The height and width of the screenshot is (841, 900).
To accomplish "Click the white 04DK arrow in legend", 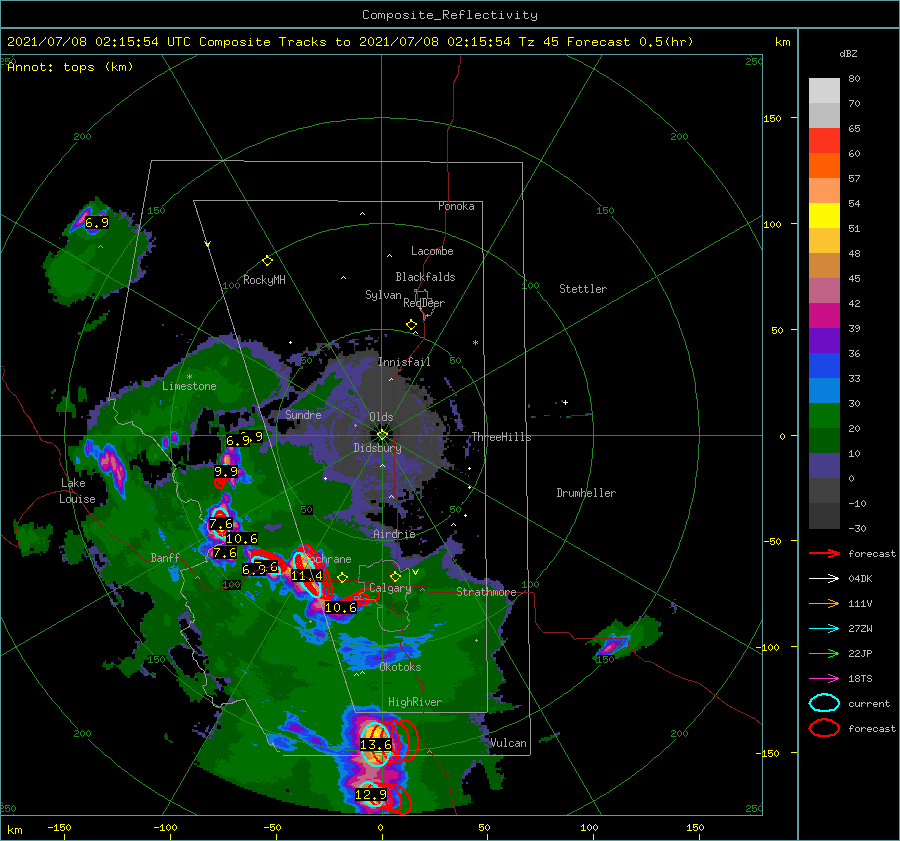I will [x=824, y=579].
